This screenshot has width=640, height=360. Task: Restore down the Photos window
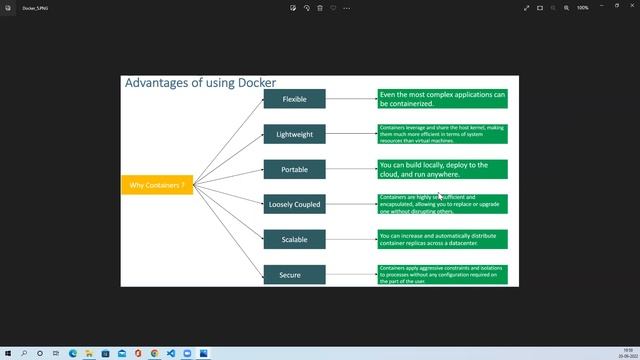point(617,6)
